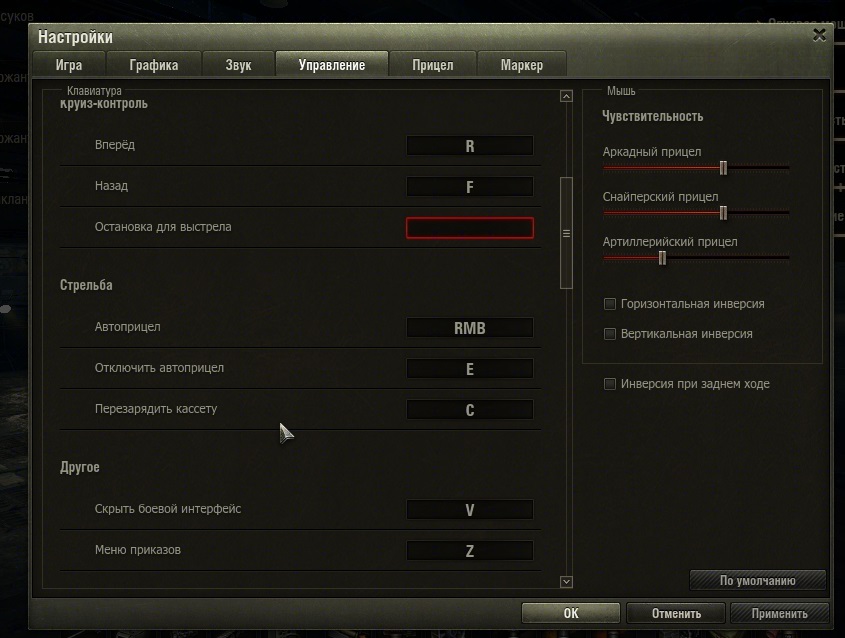Grab the keyboard list scrollbar handle
845x638 pixels.
(x=566, y=232)
